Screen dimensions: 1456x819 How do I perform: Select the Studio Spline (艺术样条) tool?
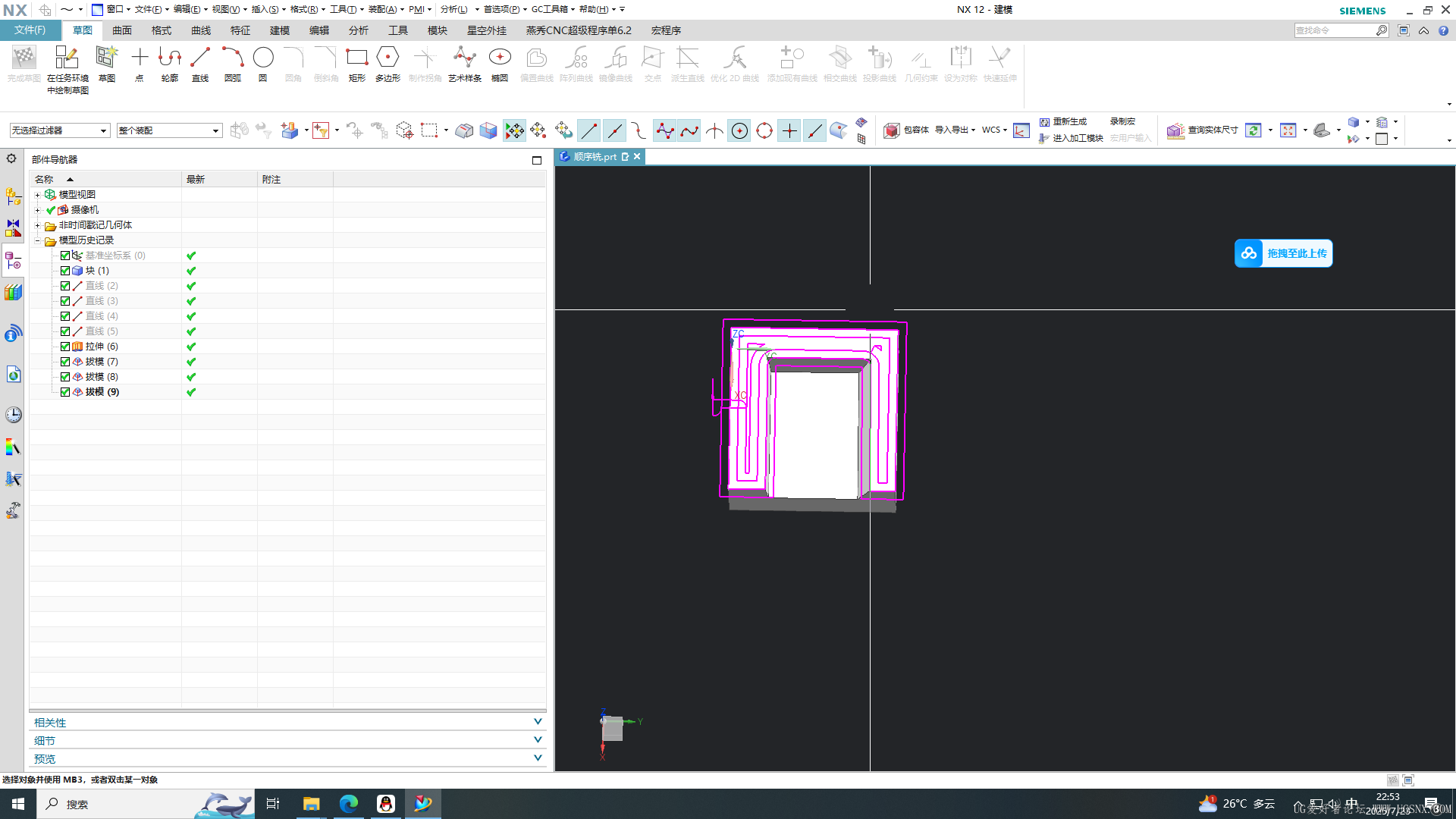[x=465, y=64]
